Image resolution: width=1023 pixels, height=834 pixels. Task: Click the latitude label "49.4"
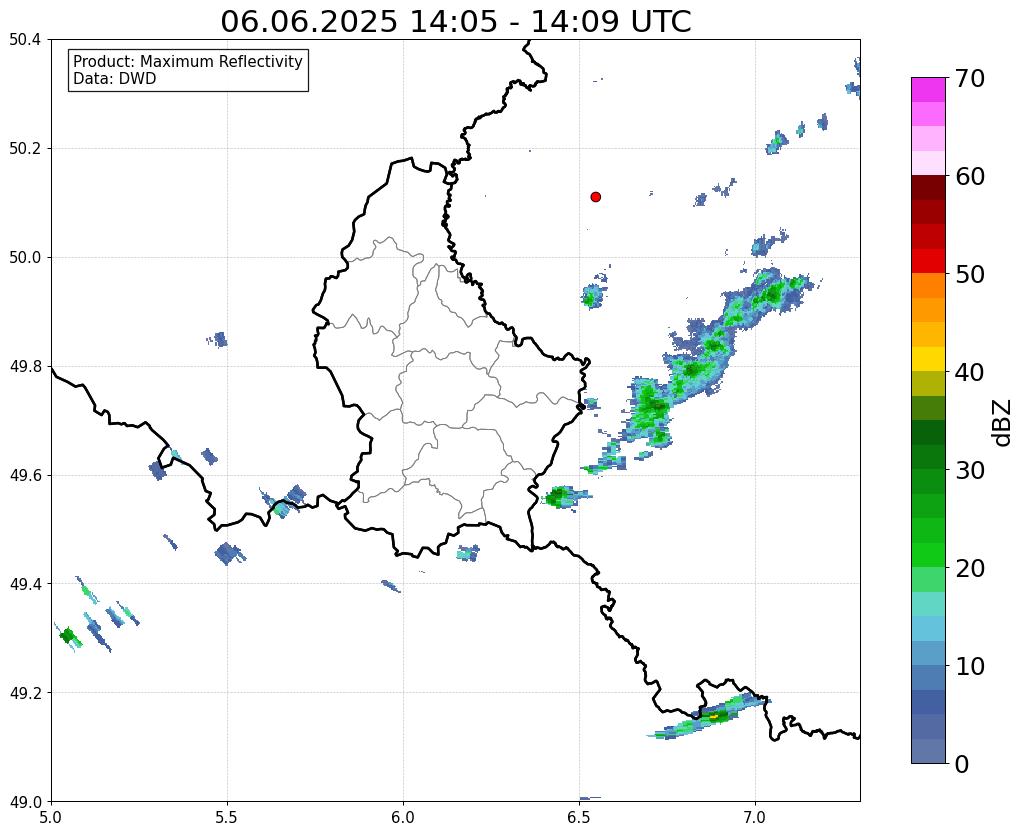25,583
